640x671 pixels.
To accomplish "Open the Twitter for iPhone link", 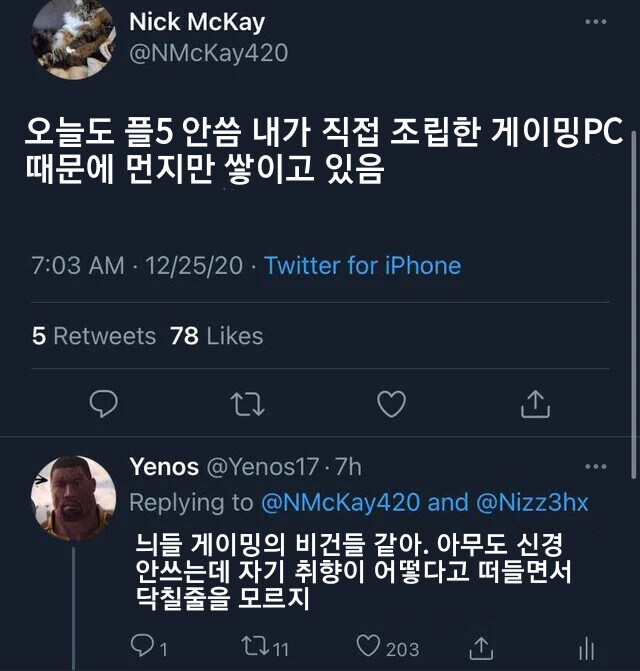I will [363, 266].
